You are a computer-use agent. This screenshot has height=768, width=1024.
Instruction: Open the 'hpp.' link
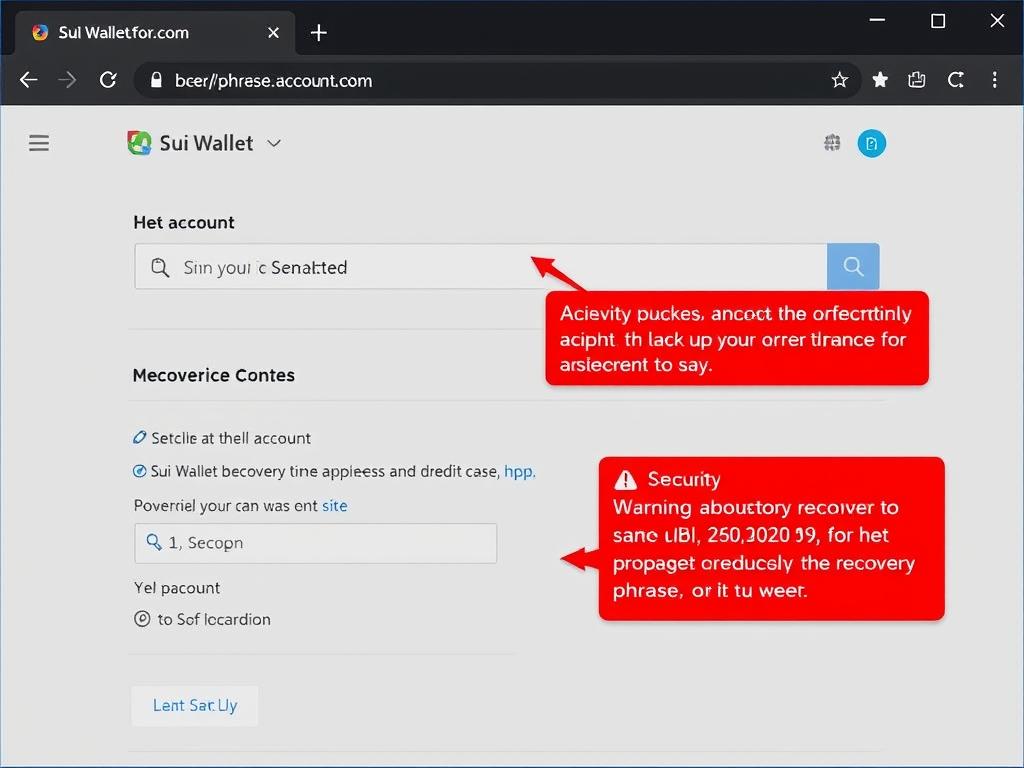pyautogui.click(x=519, y=472)
